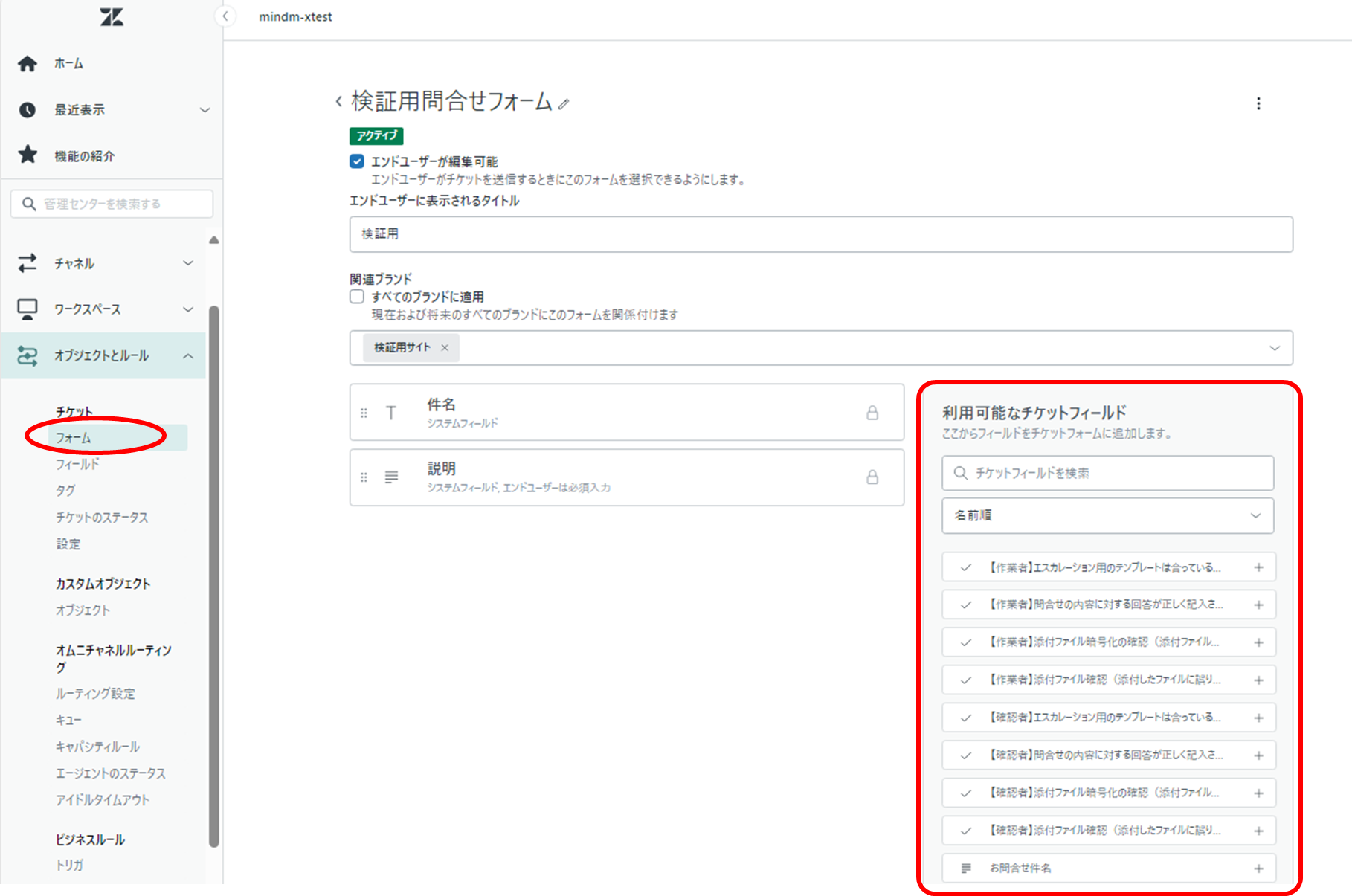
Task: Enable すべてのブランドに適用 checkbox
Action: click(x=357, y=297)
